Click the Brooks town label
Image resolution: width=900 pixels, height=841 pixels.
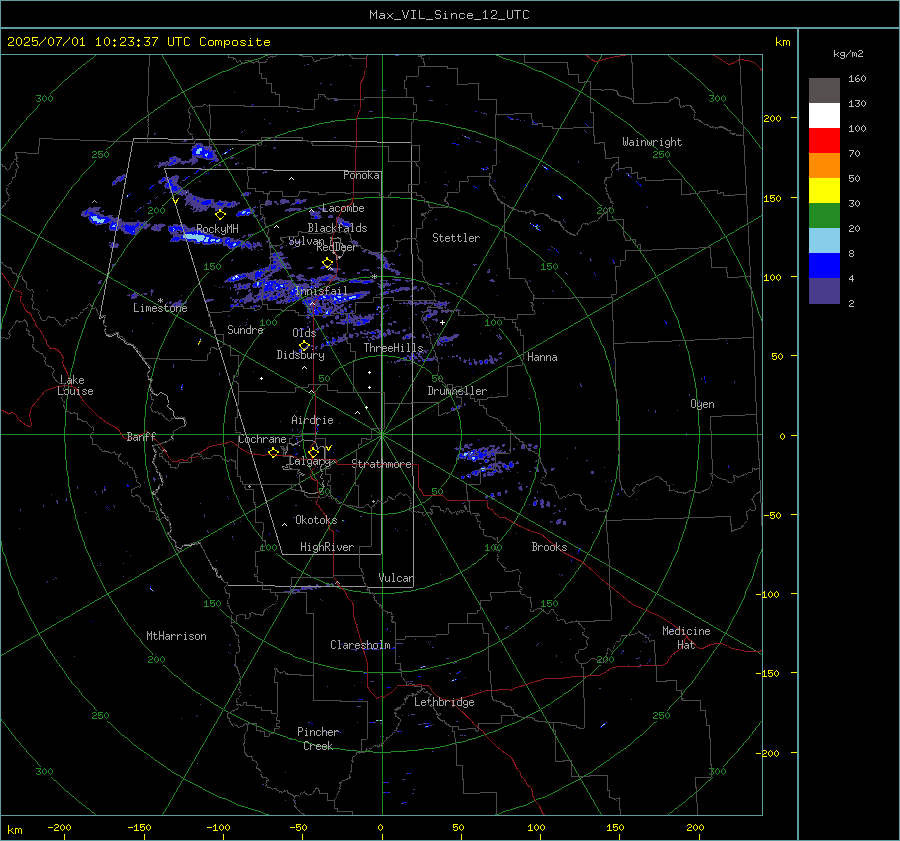(549, 547)
